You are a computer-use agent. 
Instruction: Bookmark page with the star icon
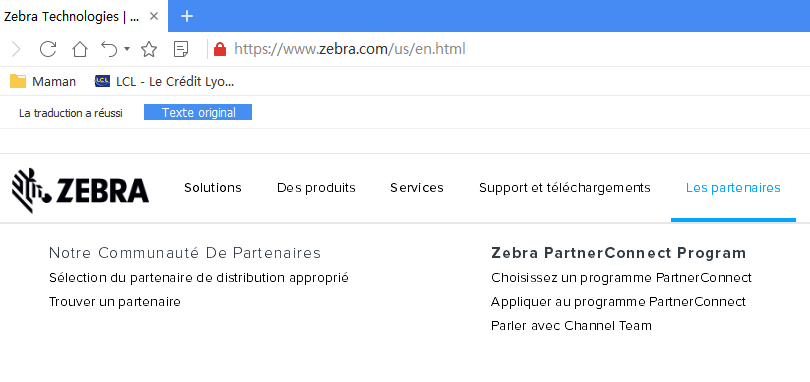(x=149, y=49)
